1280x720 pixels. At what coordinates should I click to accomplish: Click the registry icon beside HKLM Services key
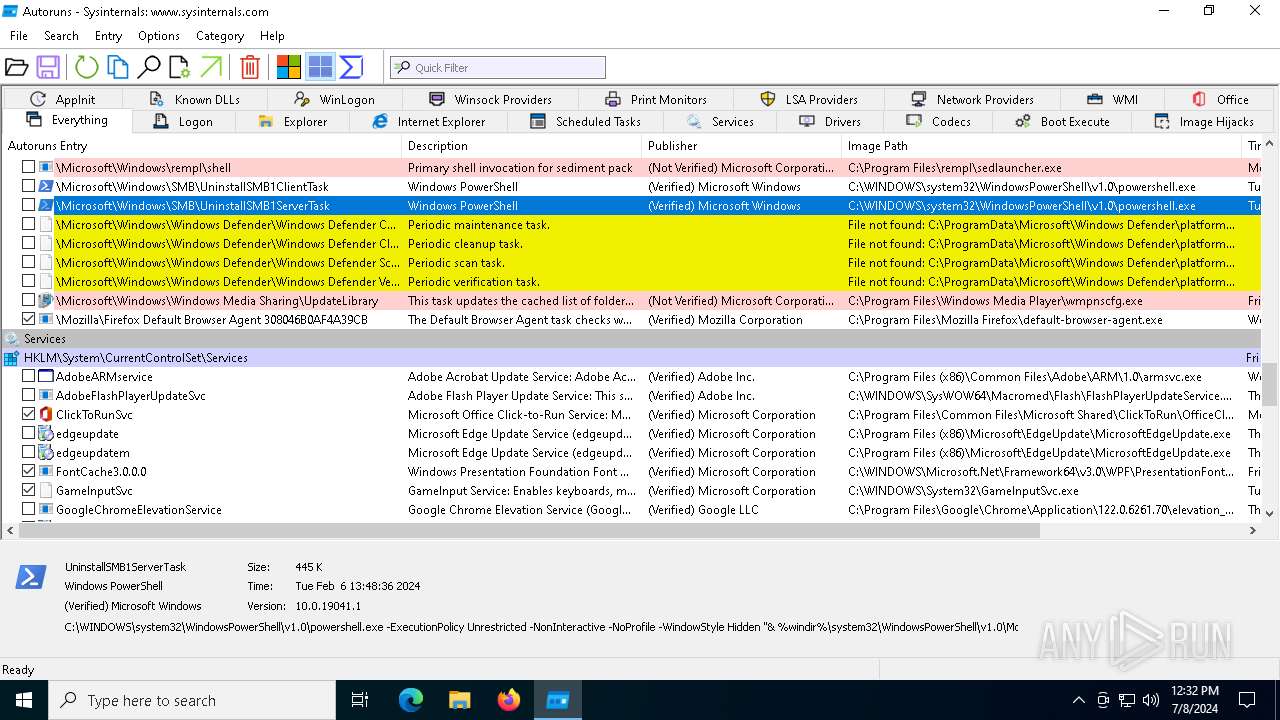[12, 358]
